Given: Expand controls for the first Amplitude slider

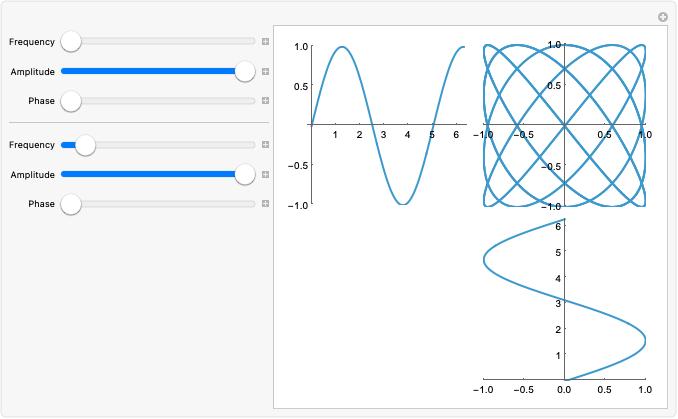Looking at the screenshot, I should (x=265, y=71).
